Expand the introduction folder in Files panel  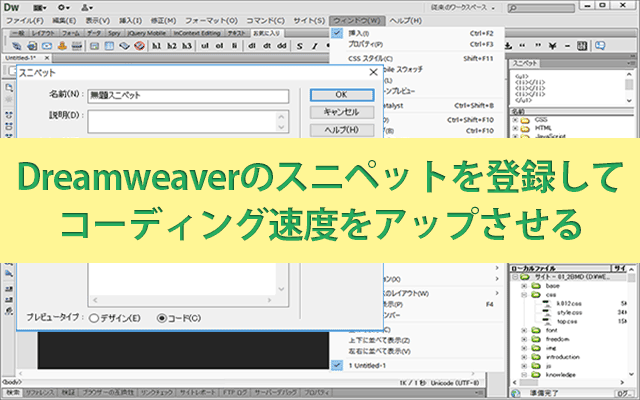[x=524, y=357]
